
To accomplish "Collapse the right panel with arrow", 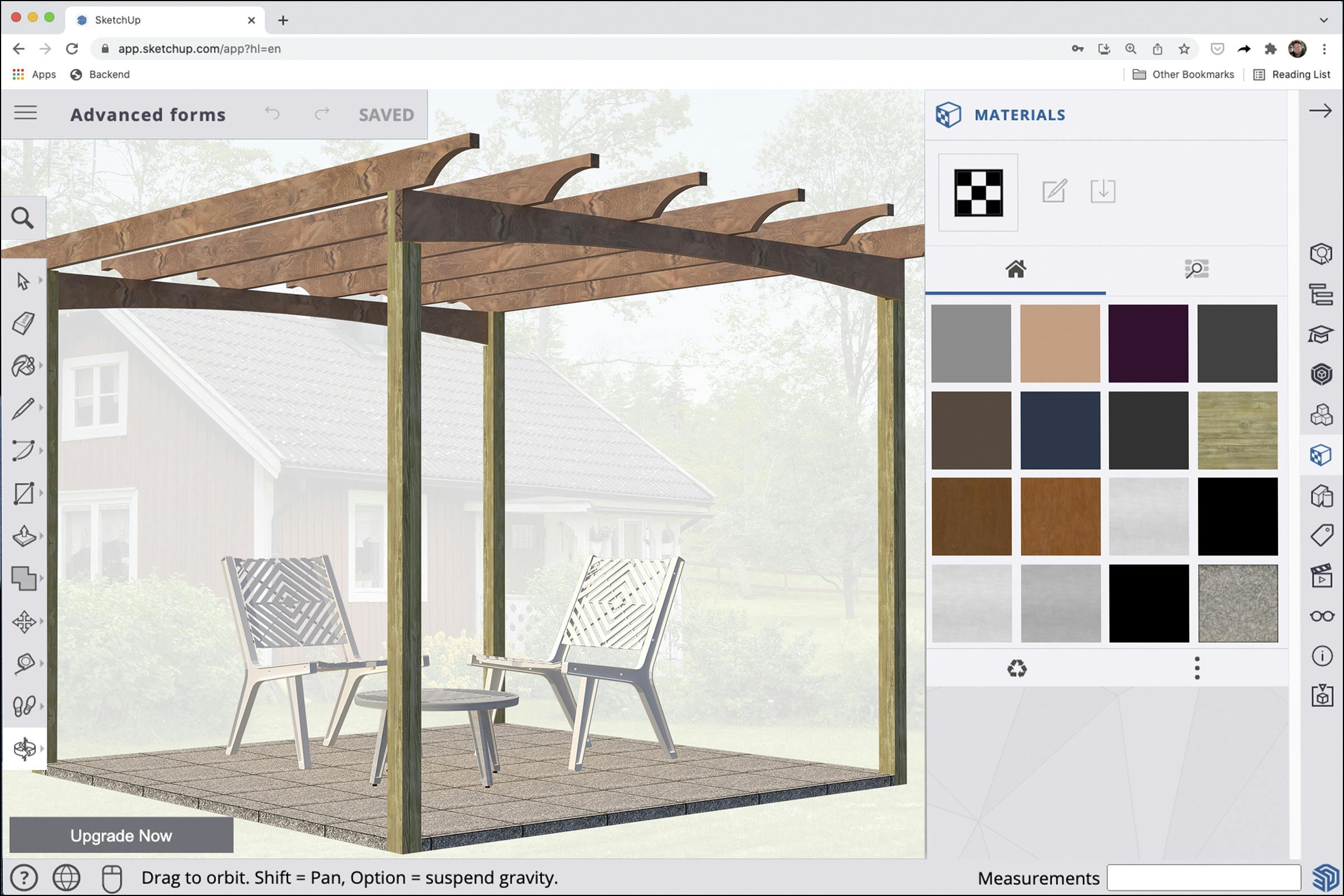I will (1320, 111).
